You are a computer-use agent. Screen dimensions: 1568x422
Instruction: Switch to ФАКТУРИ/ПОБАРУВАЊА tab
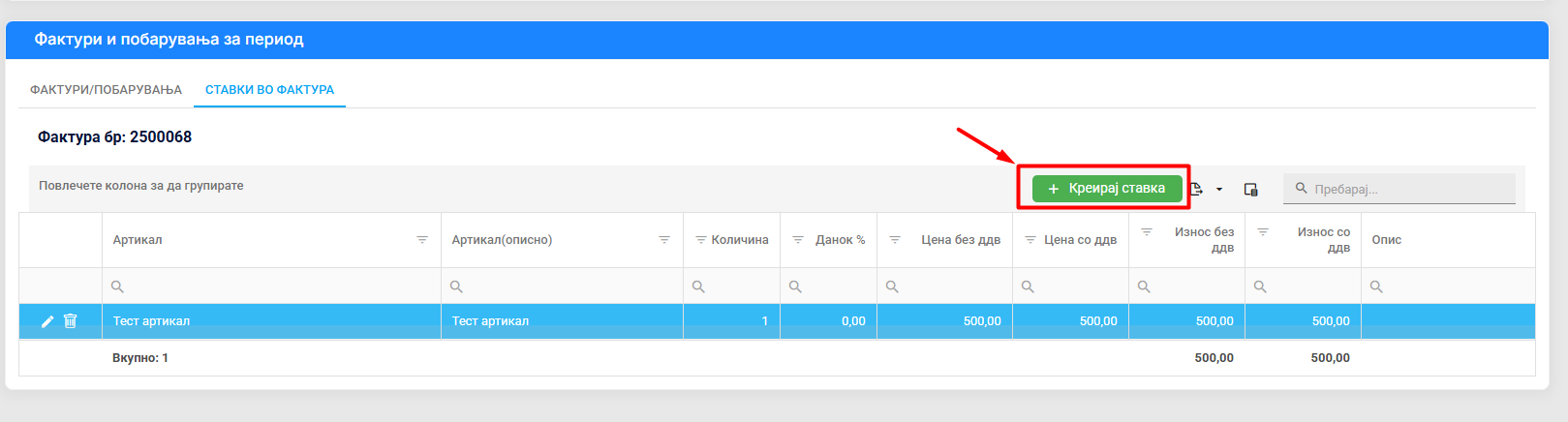click(x=106, y=90)
